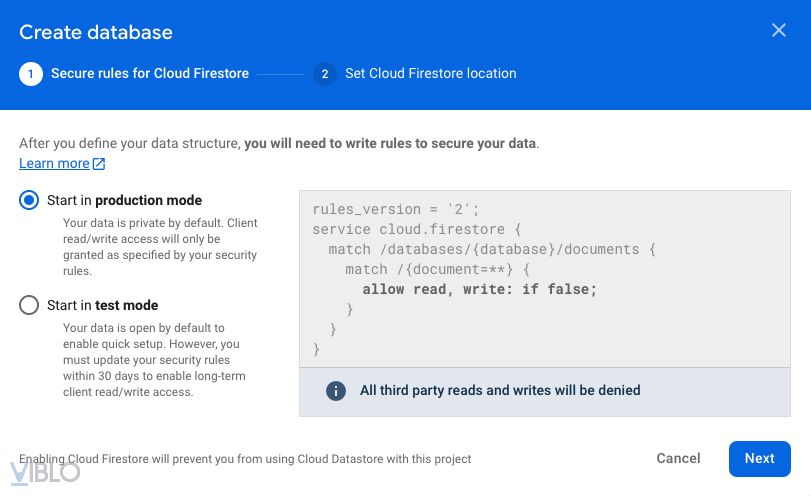
Task: Click the Viblo watermark logo
Action: (x=45, y=472)
